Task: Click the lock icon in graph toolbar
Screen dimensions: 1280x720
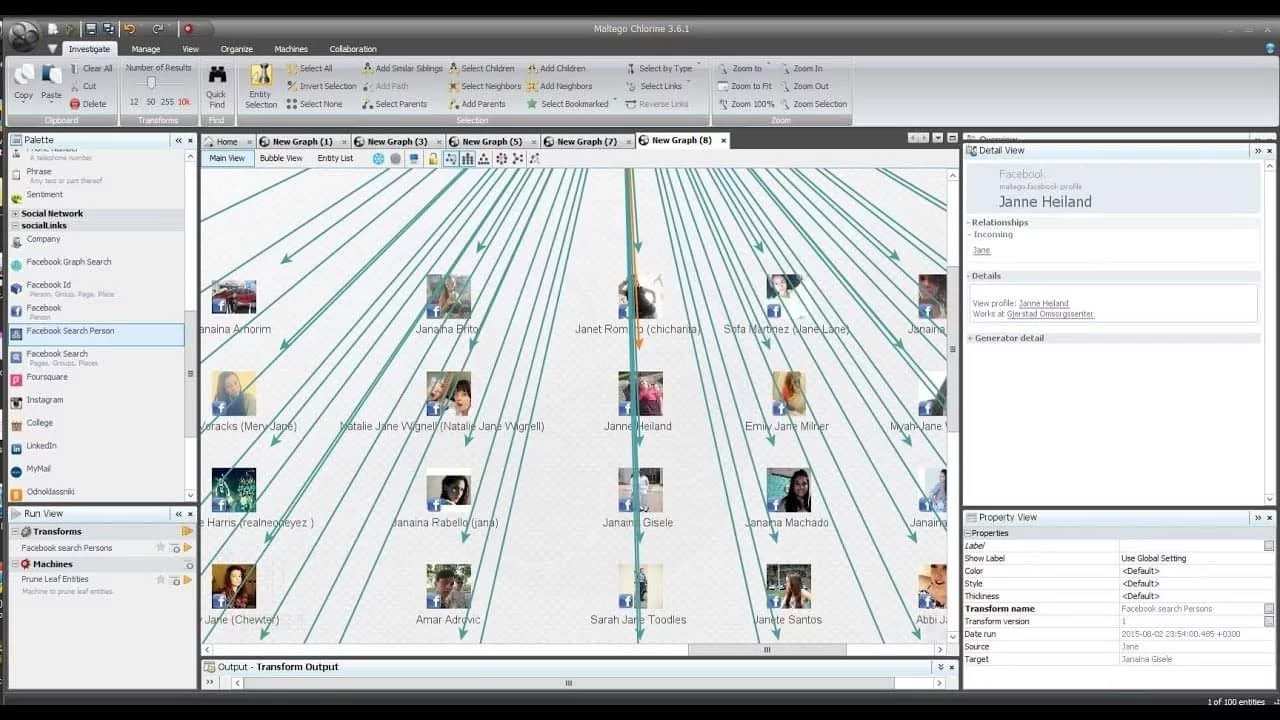Action: 433,159
